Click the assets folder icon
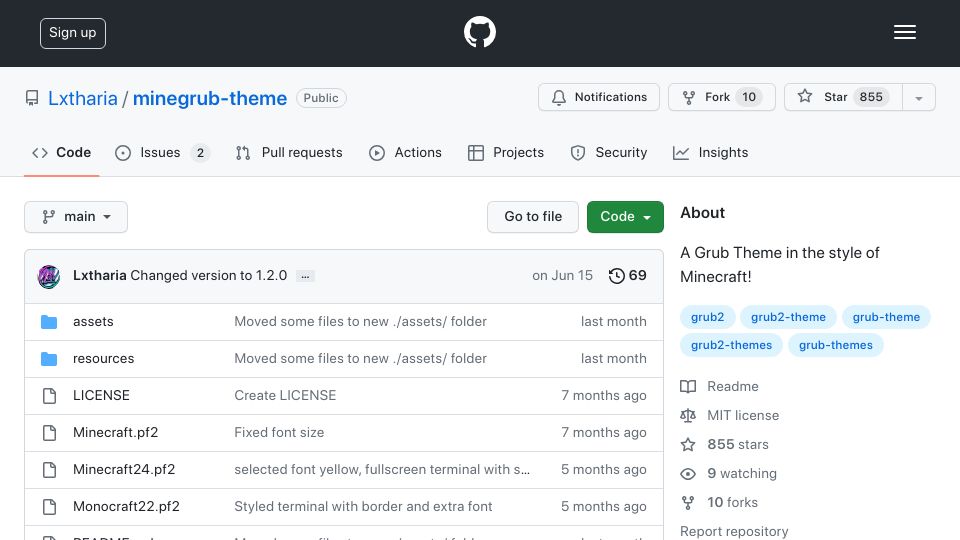Screen dimensions: 960x540 [49, 321]
